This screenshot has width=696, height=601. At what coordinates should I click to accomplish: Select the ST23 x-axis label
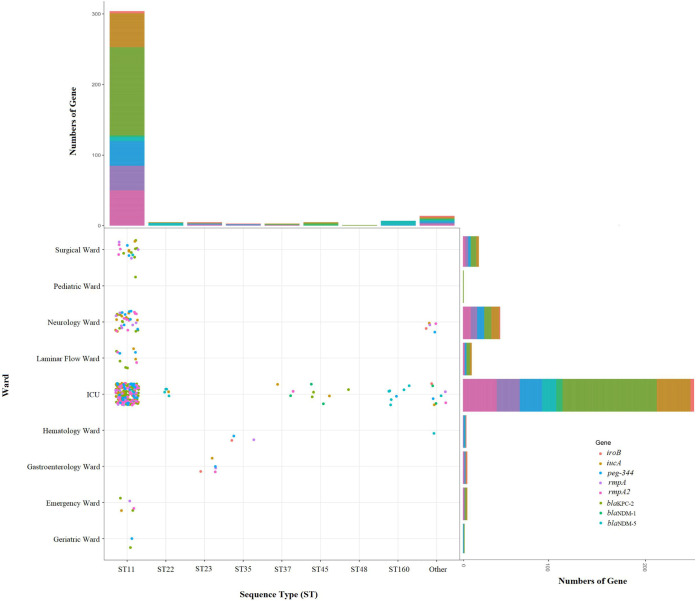204,569
